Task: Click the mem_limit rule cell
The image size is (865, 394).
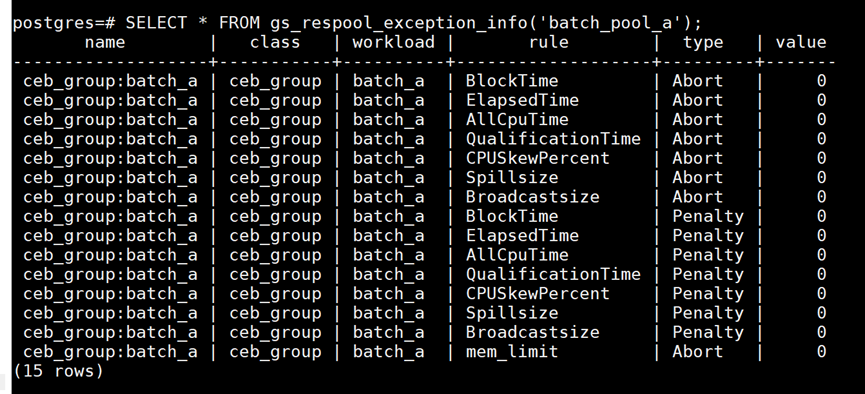Action: (x=512, y=352)
